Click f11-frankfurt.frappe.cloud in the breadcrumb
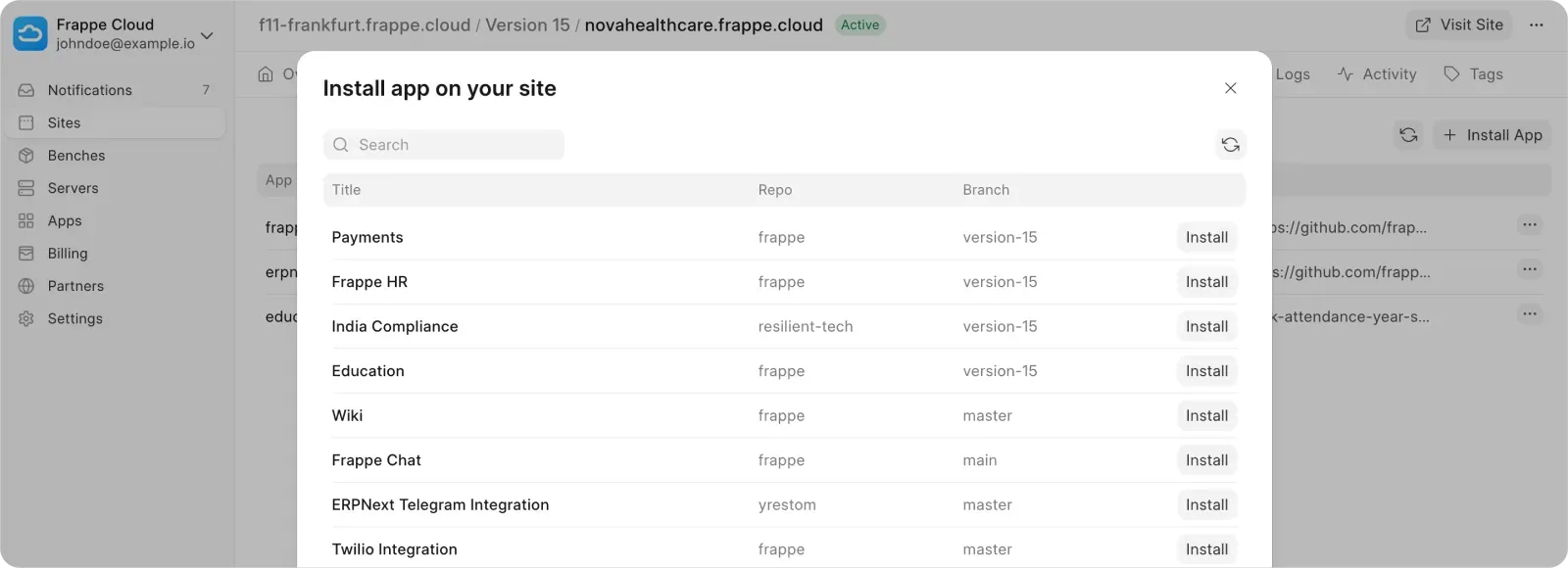1568x568 pixels. pos(365,25)
